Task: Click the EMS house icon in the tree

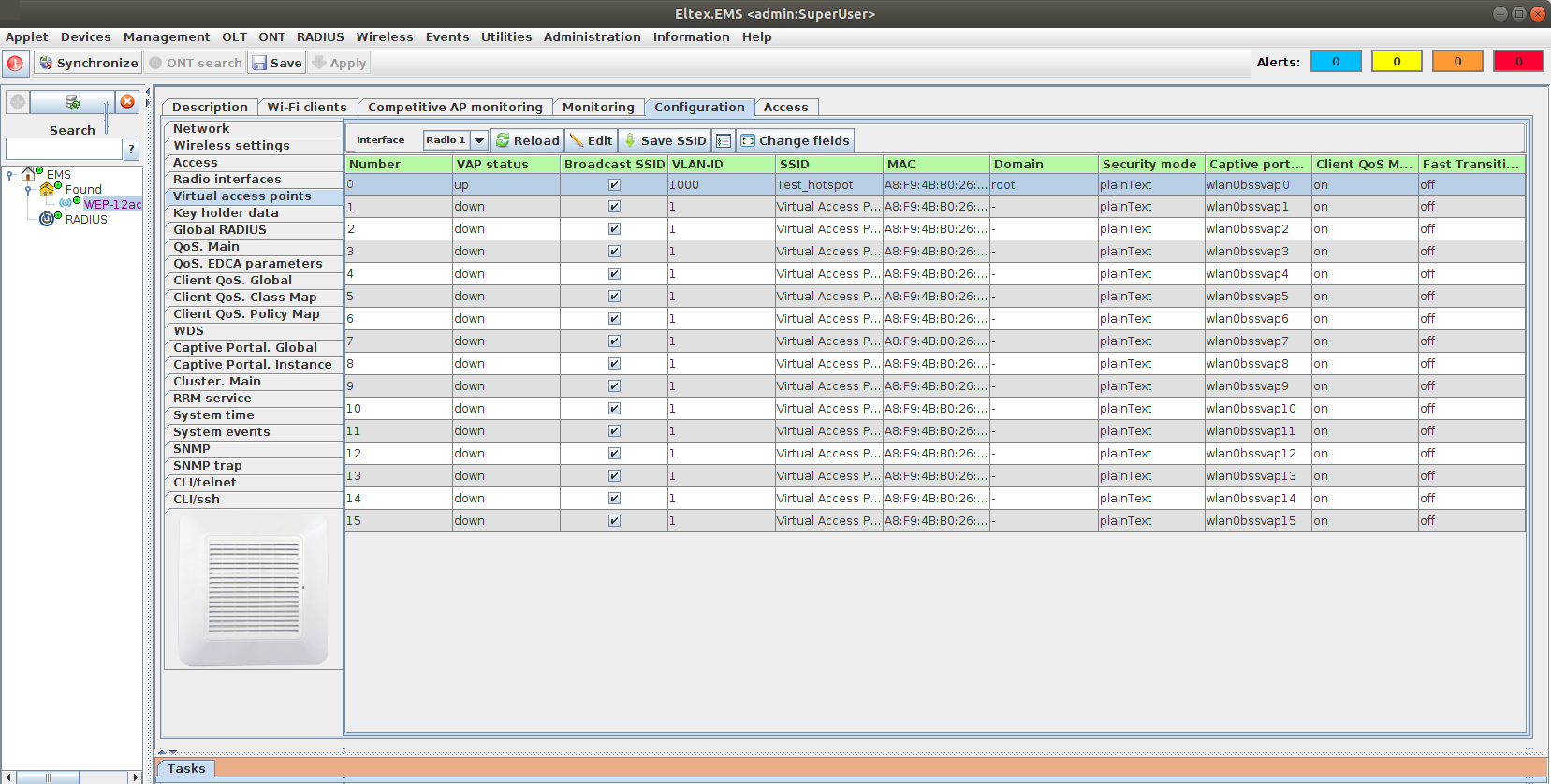Action: (x=28, y=174)
